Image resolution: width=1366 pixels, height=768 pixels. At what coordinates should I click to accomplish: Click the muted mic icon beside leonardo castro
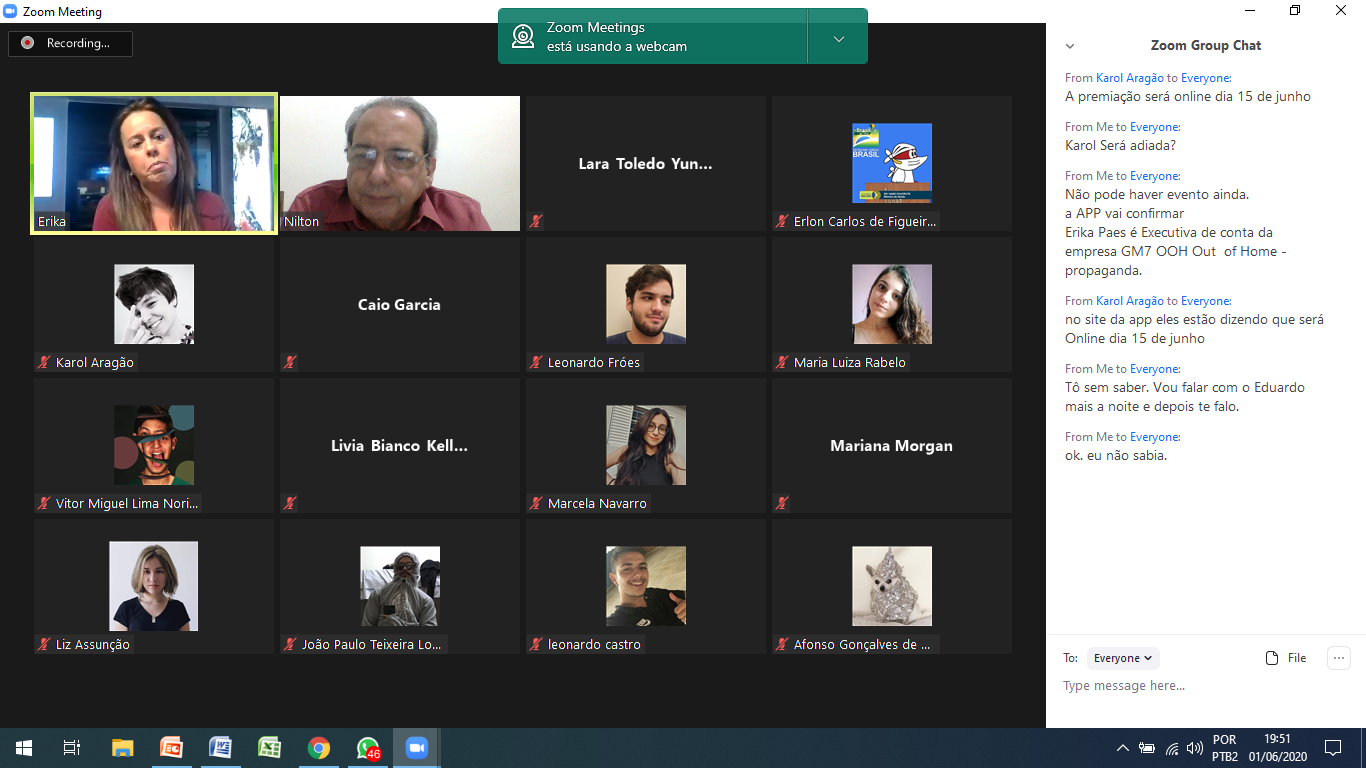pyautogui.click(x=536, y=644)
